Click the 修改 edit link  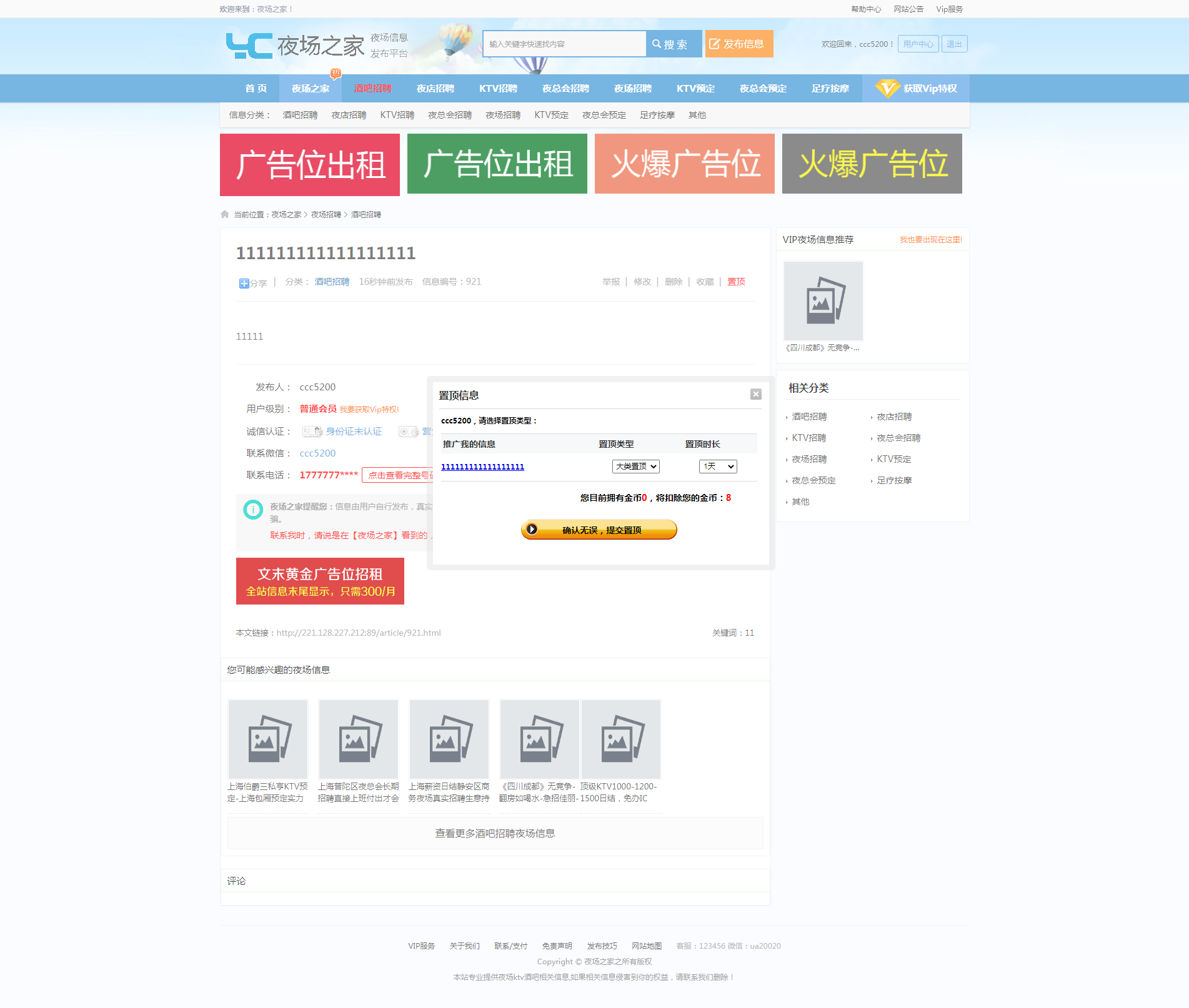click(x=642, y=282)
